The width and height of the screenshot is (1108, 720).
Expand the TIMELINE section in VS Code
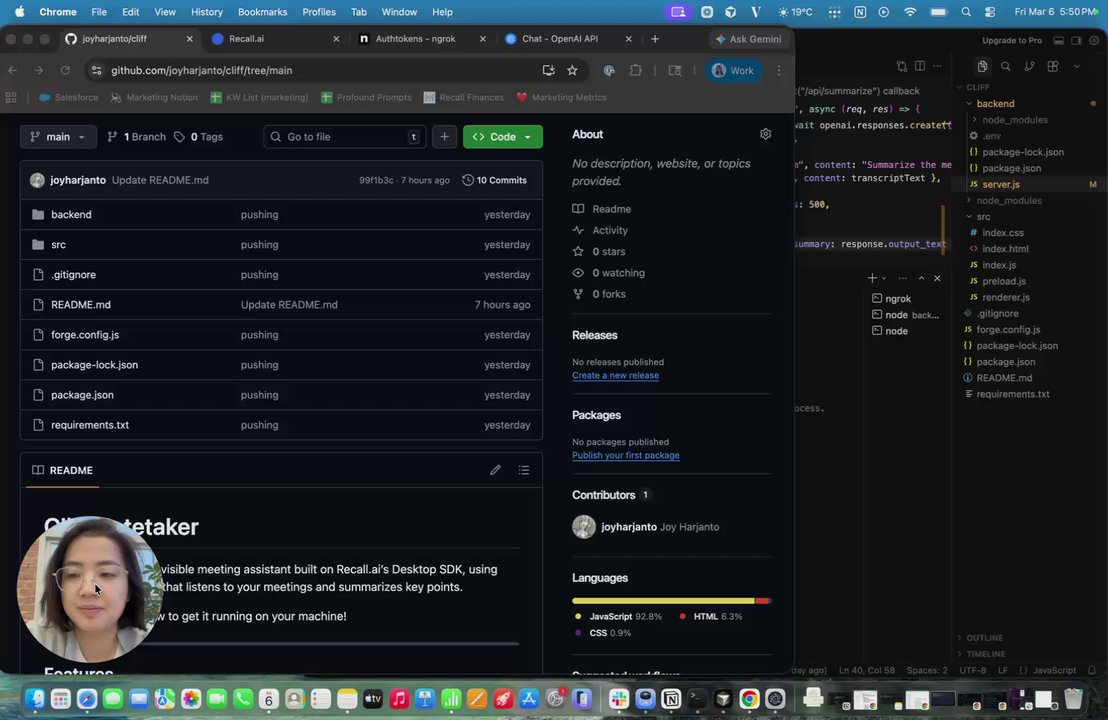[986, 654]
